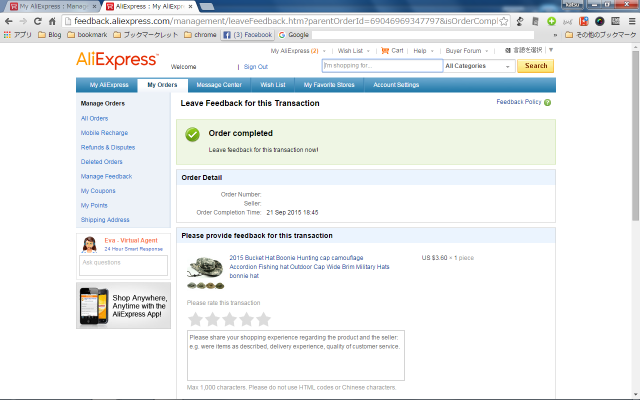
Task: Open the Chrome menu hamburger icon
Action: coord(632,21)
